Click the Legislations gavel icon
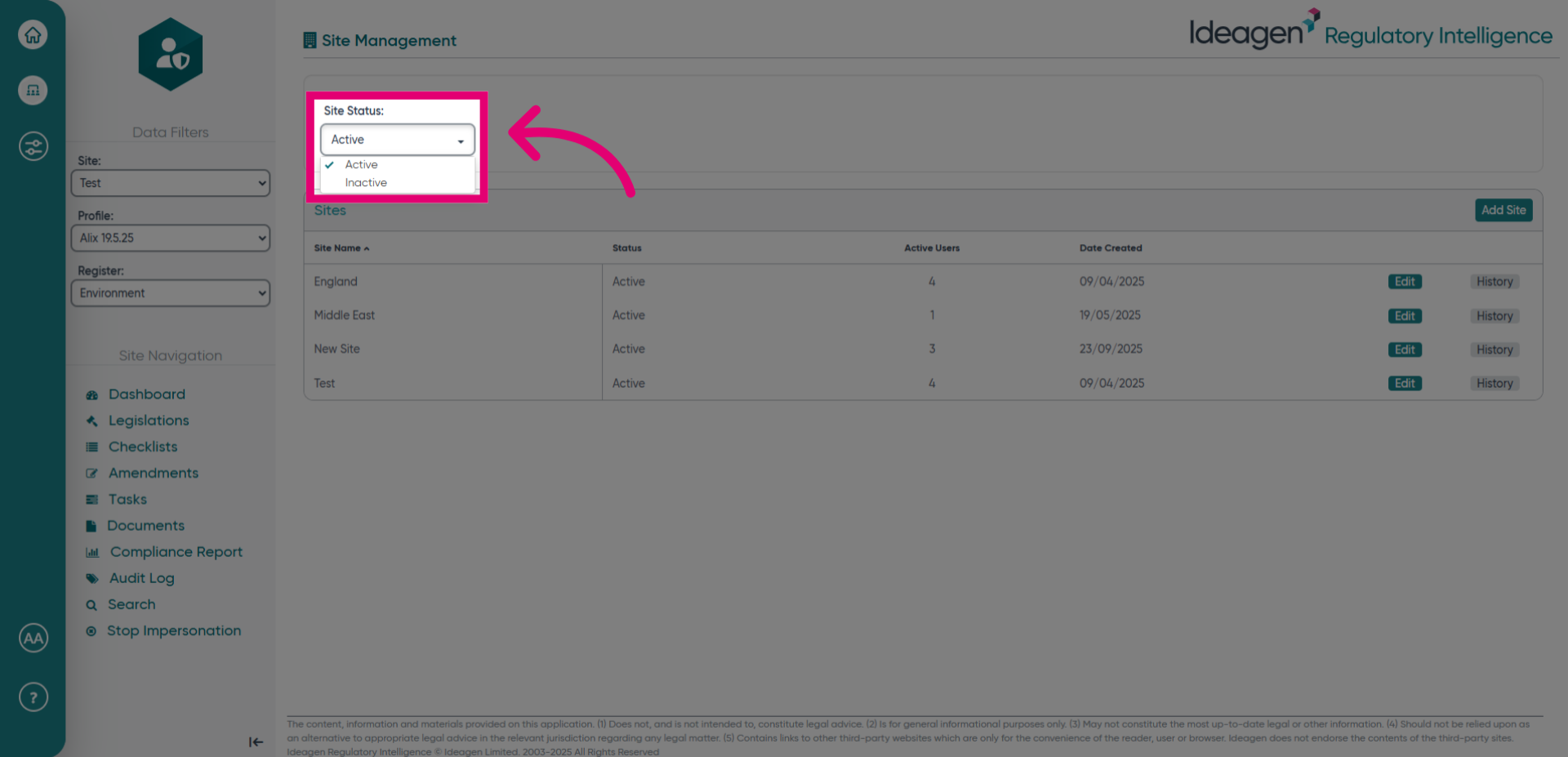1568x757 pixels. click(x=92, y=421)
